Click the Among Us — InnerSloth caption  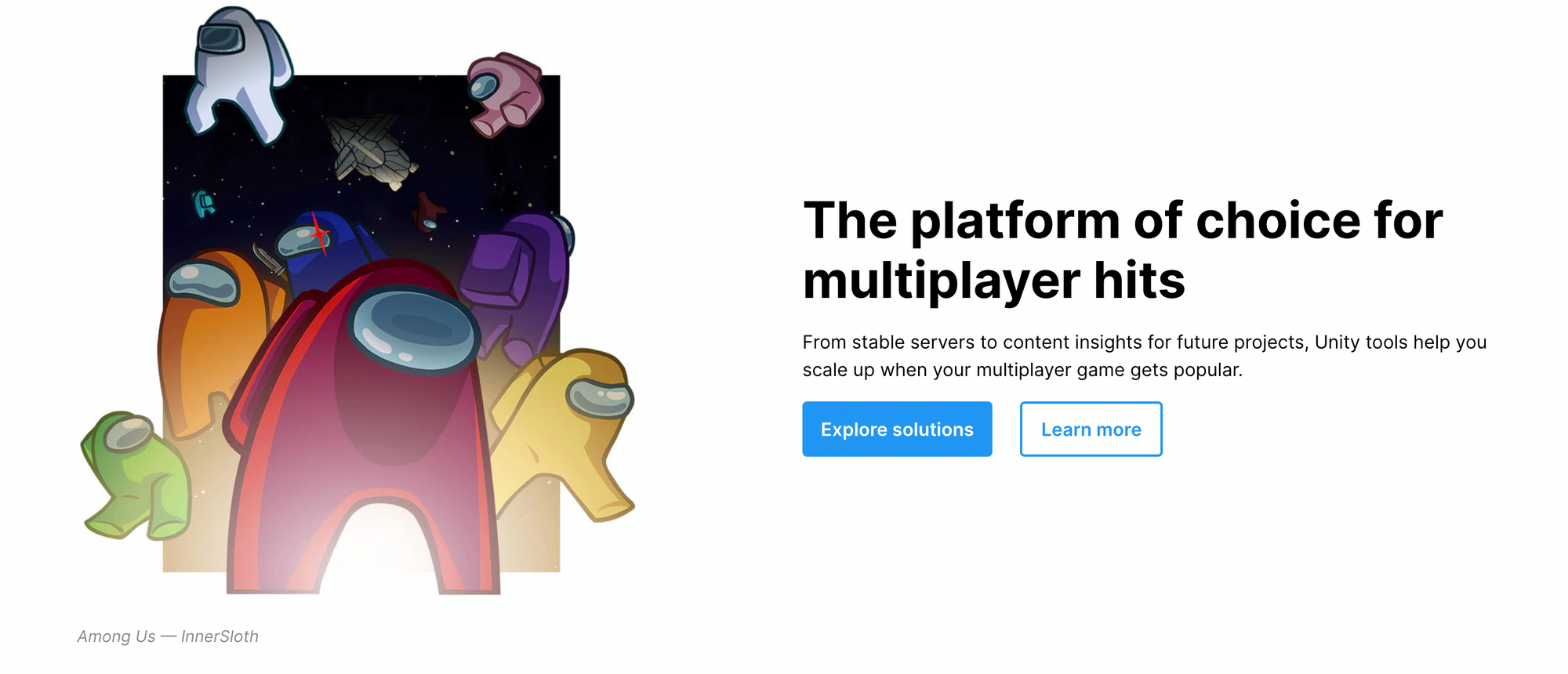168,636
